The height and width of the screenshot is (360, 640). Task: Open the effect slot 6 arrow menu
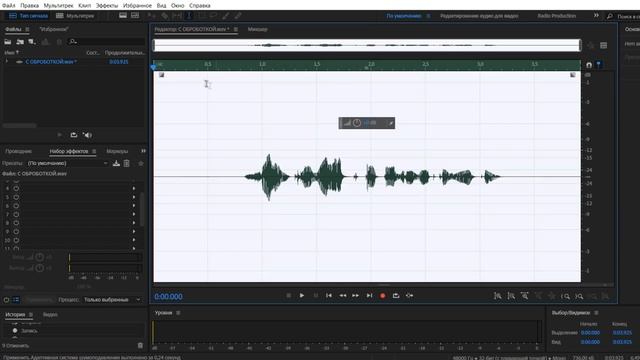pyautogui.click(x=134, y=206)
